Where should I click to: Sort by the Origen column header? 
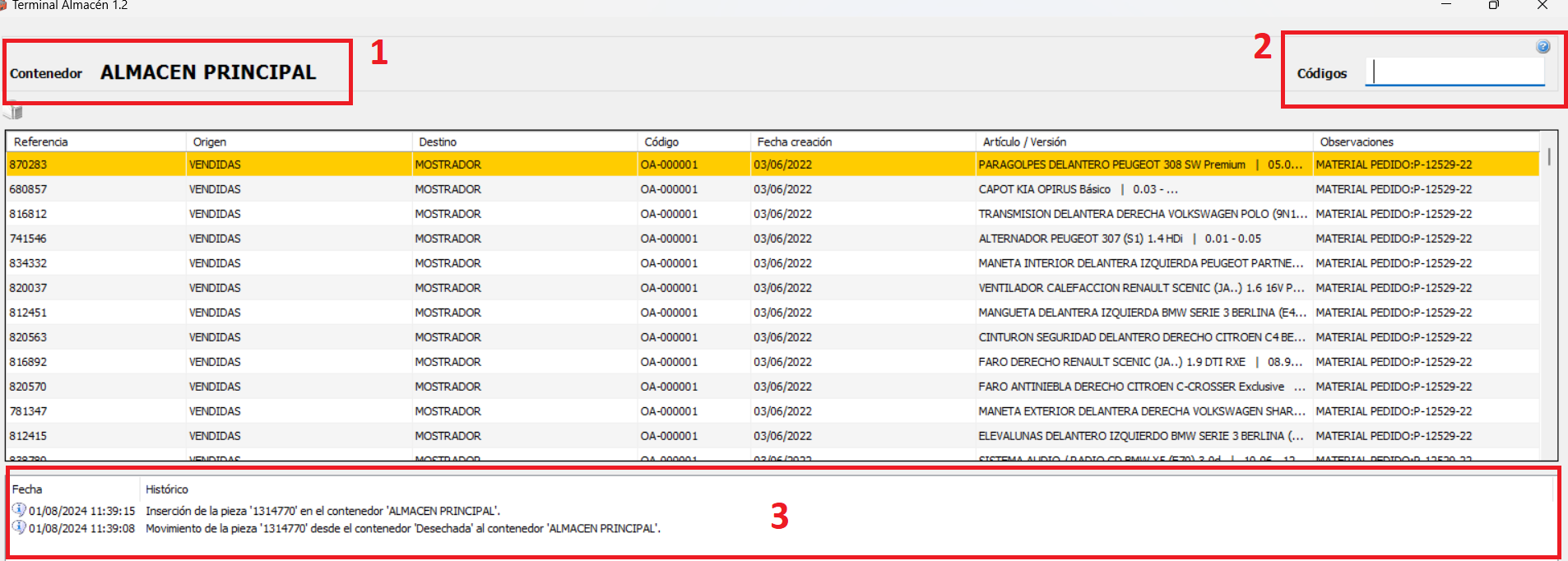[x=210, y=141]
